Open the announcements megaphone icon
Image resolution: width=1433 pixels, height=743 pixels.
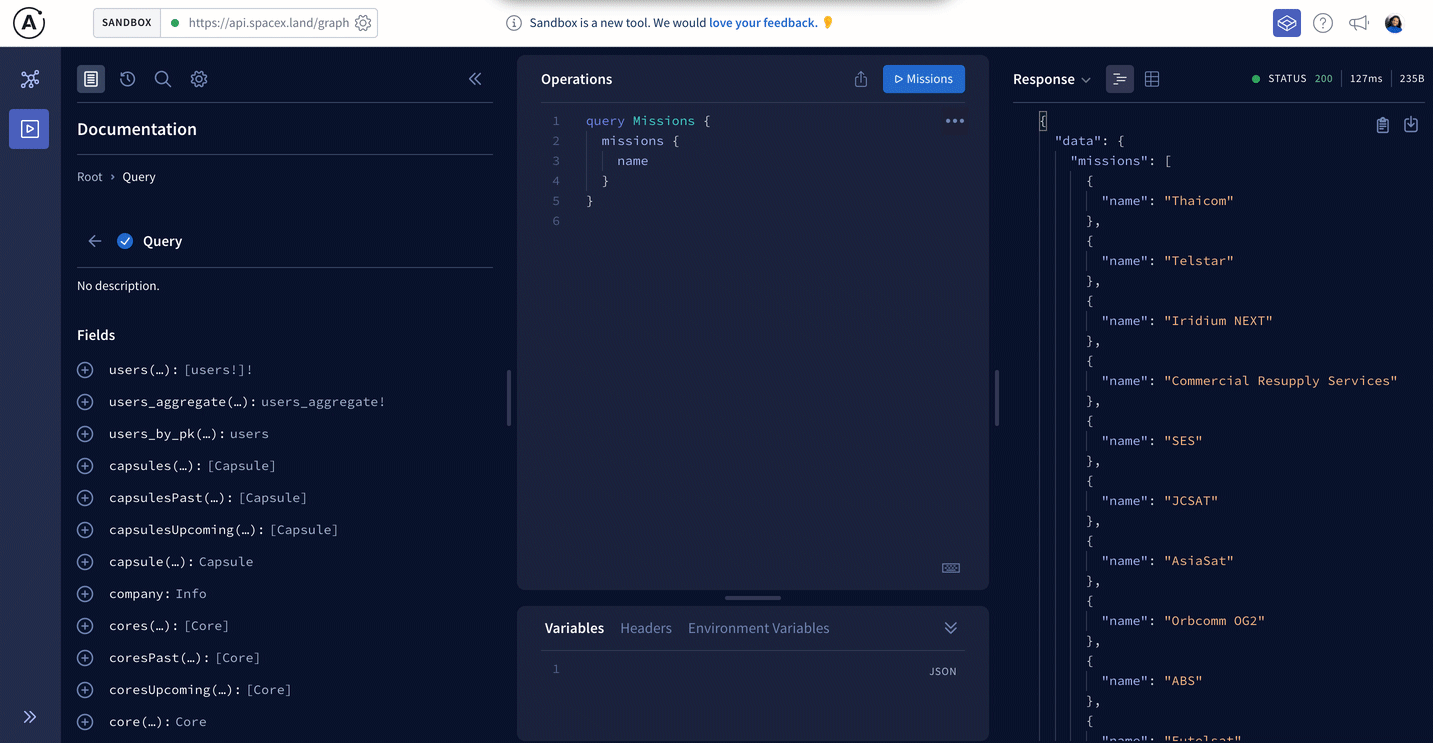click(x=1358, y=23)
